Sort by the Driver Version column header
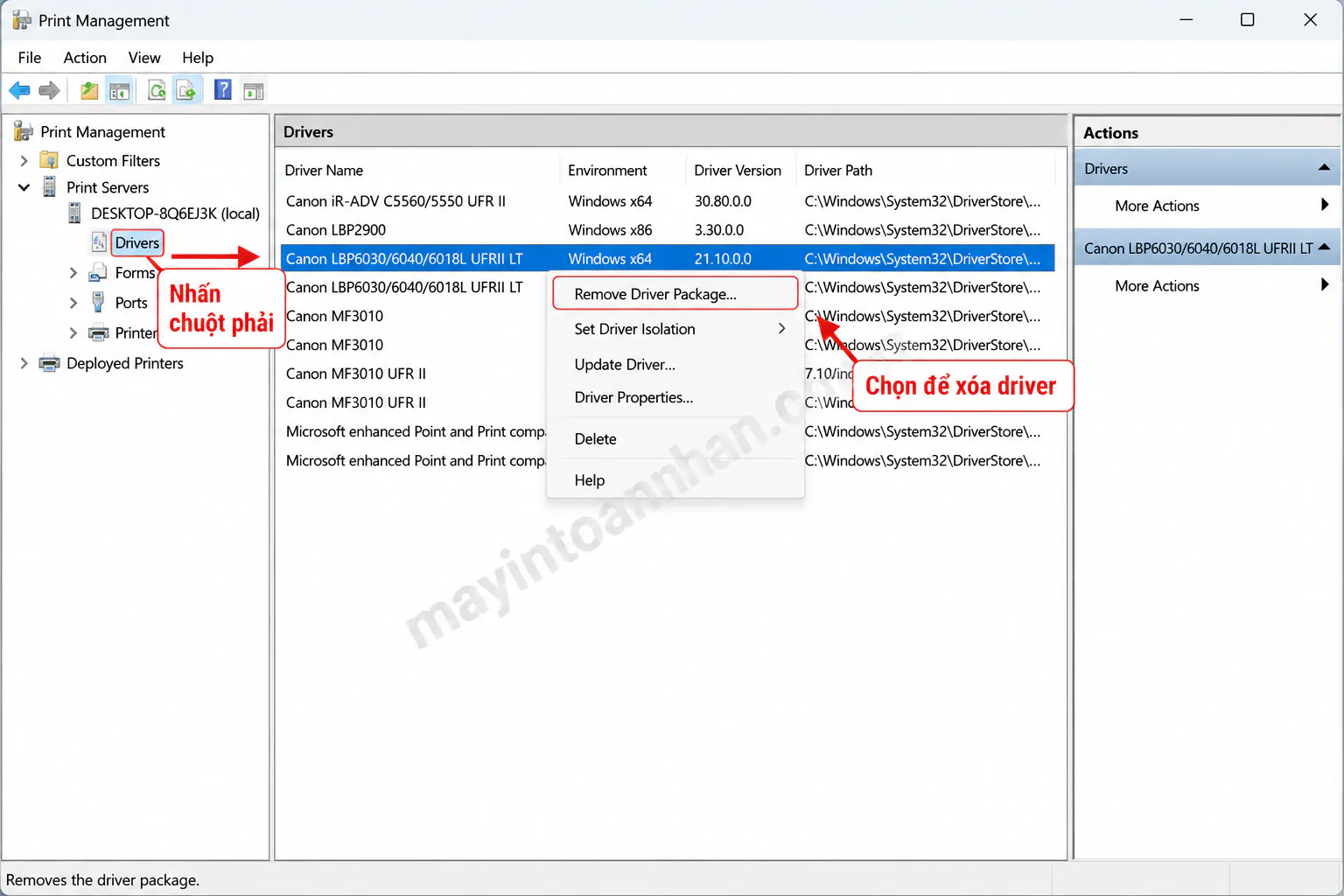The width and height of the screenshot is (1344, 896). click(741, 170)
